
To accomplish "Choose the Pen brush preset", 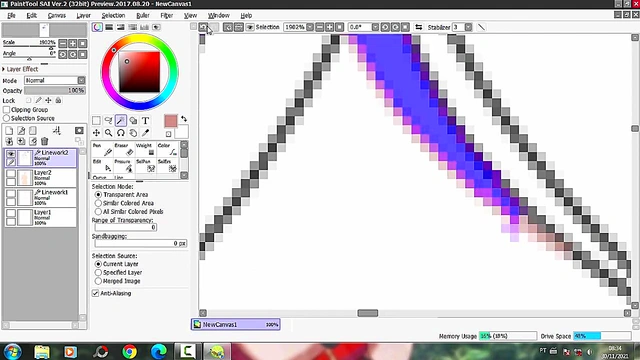I will [102, 150].
